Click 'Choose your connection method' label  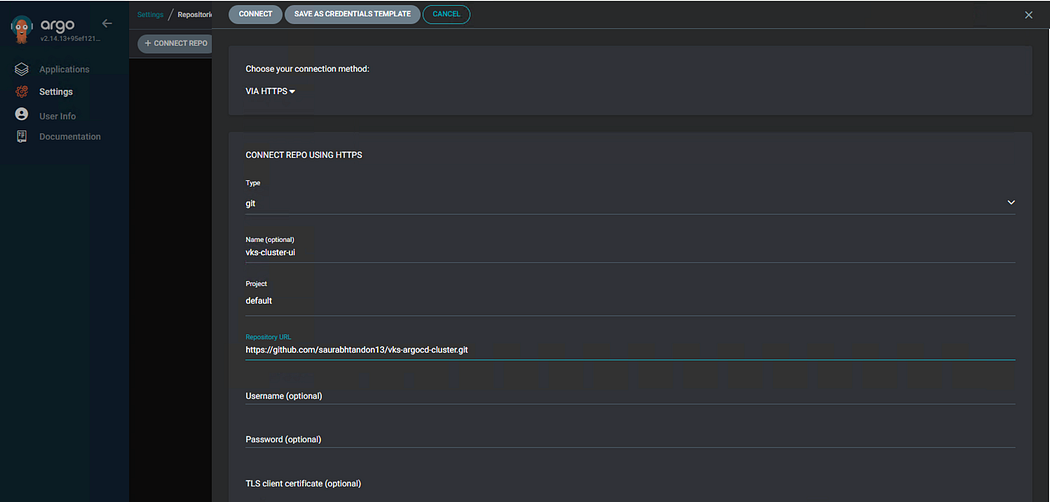tap(307, 69)
